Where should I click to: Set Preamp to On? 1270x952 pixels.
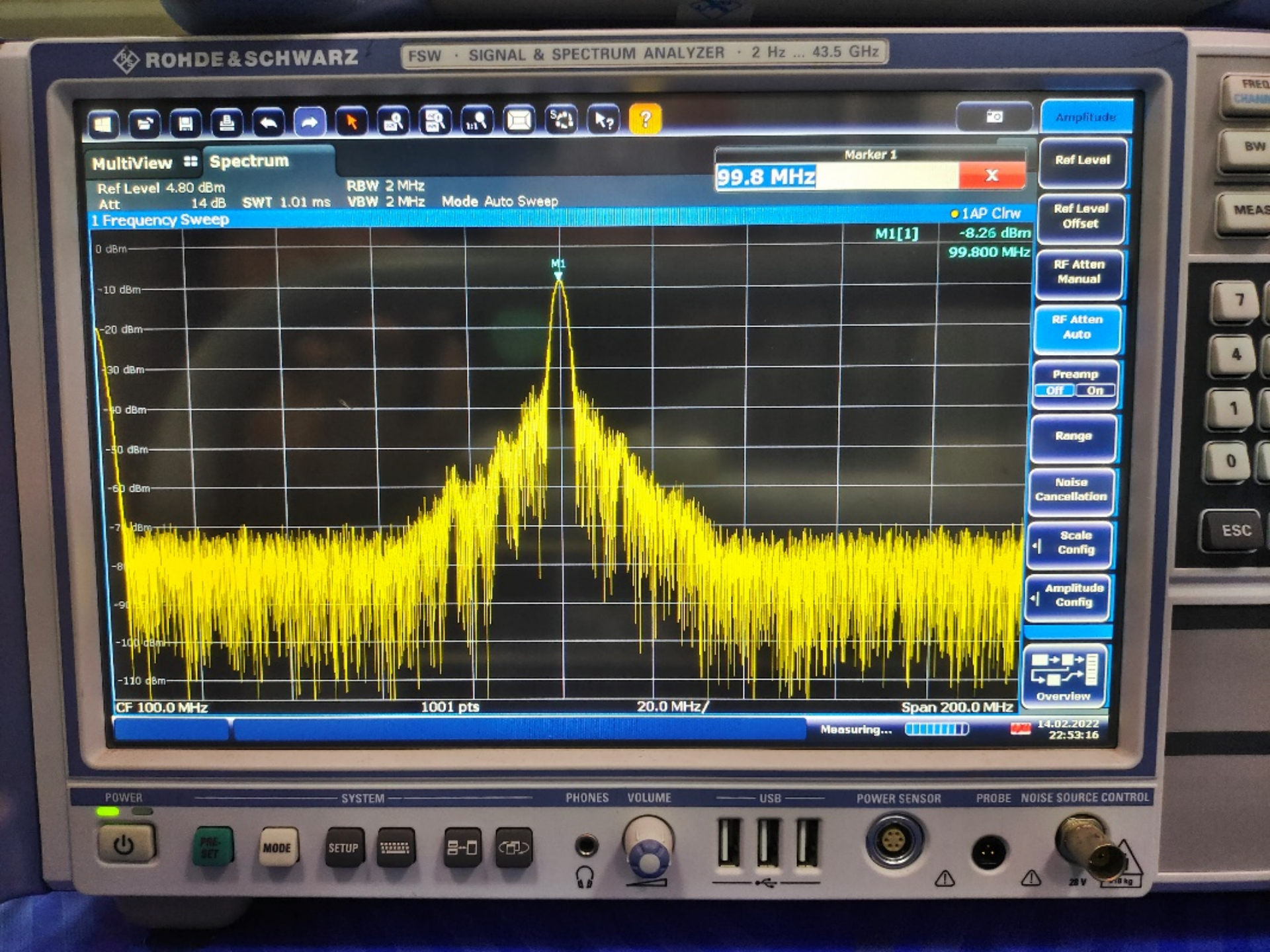pos(1095,391)
